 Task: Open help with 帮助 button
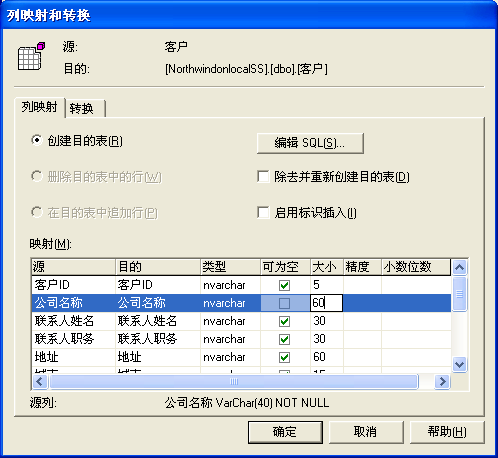coord(447,432)
